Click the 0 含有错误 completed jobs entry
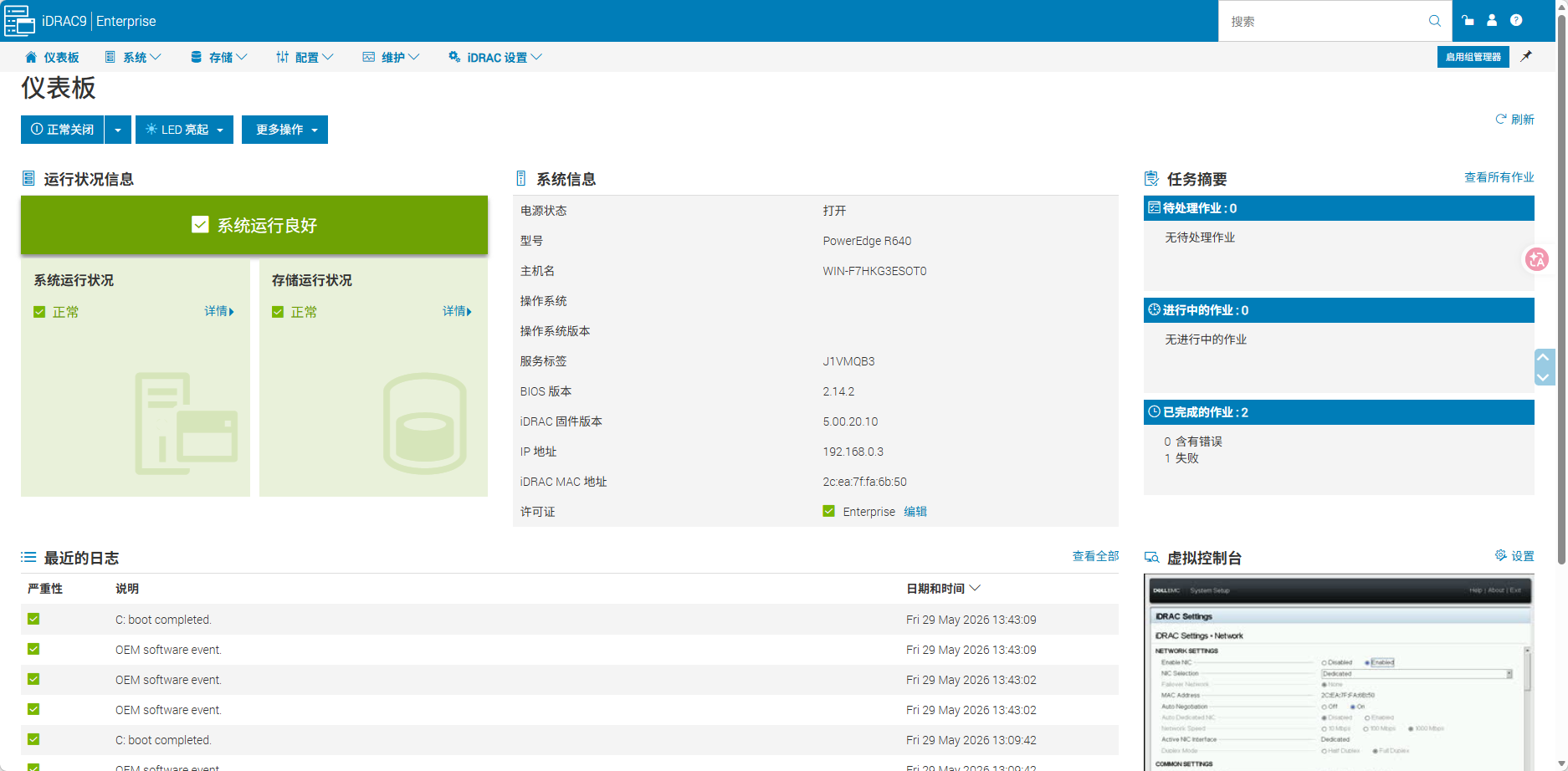 point(1193,442)
